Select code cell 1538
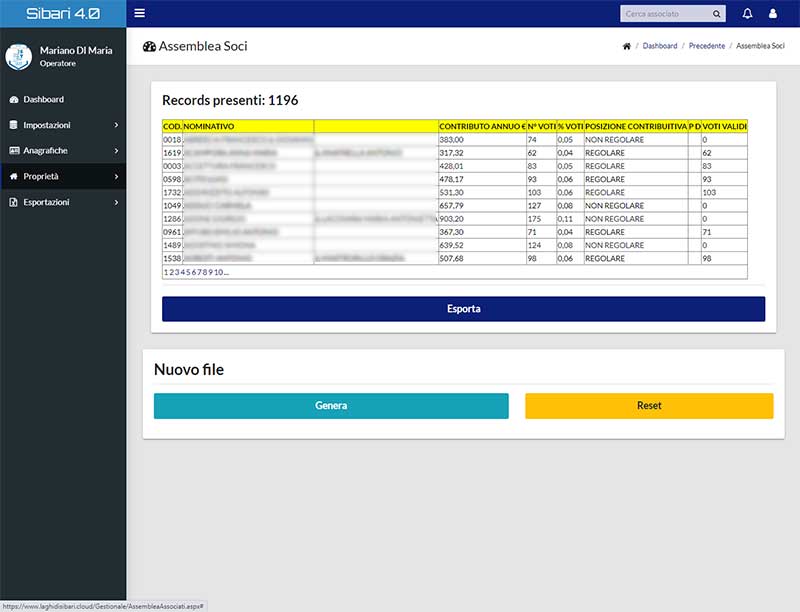800x612 pixels. click(172, 259)
